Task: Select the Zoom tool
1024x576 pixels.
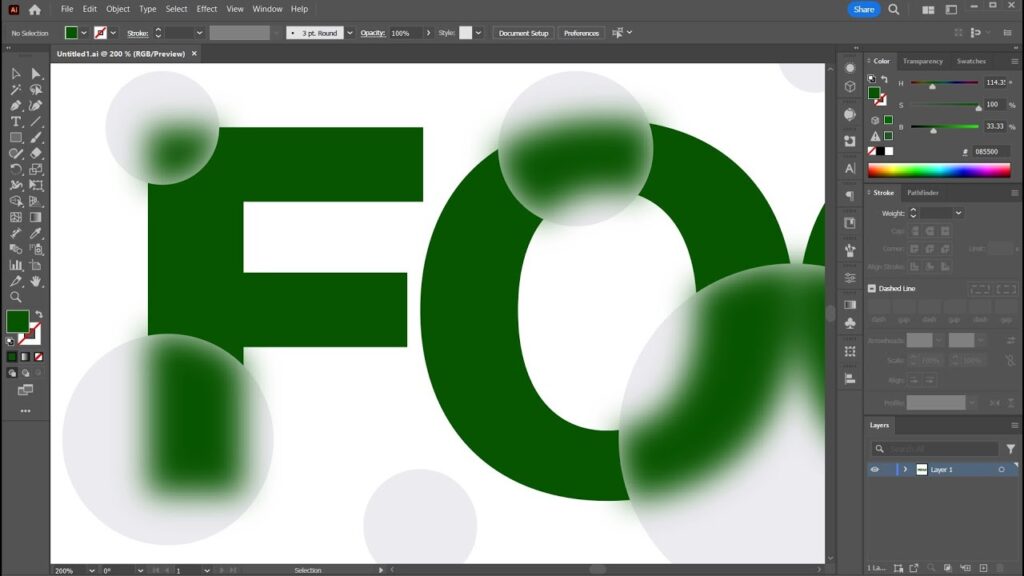Action: (x=16, y=297)
